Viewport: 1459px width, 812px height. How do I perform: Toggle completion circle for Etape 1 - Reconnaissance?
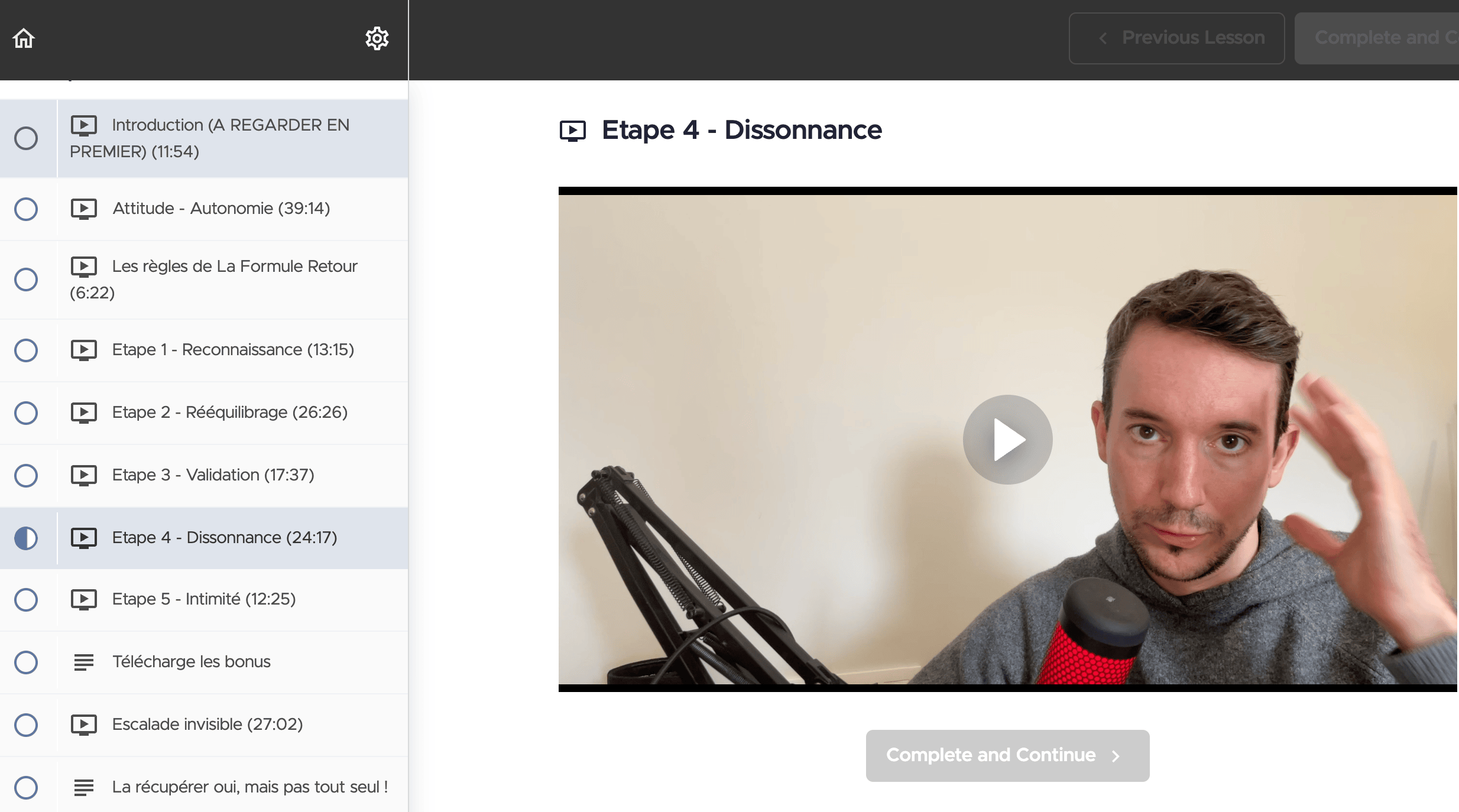[26, 350]
